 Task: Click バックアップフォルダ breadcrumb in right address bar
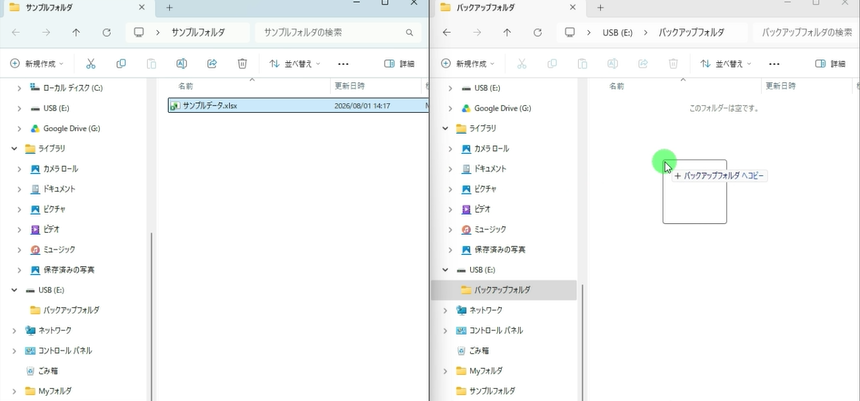click(x=691, y=33)
